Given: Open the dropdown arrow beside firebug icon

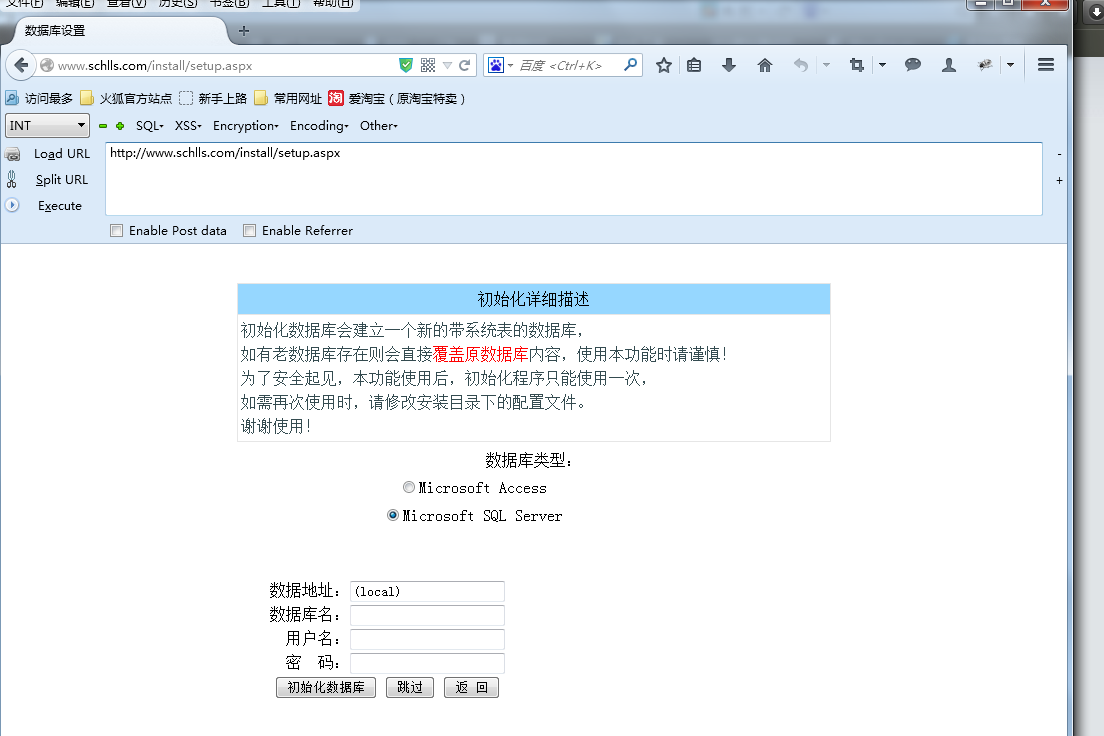Looking at the screenshot, I should pos(1010,66).
